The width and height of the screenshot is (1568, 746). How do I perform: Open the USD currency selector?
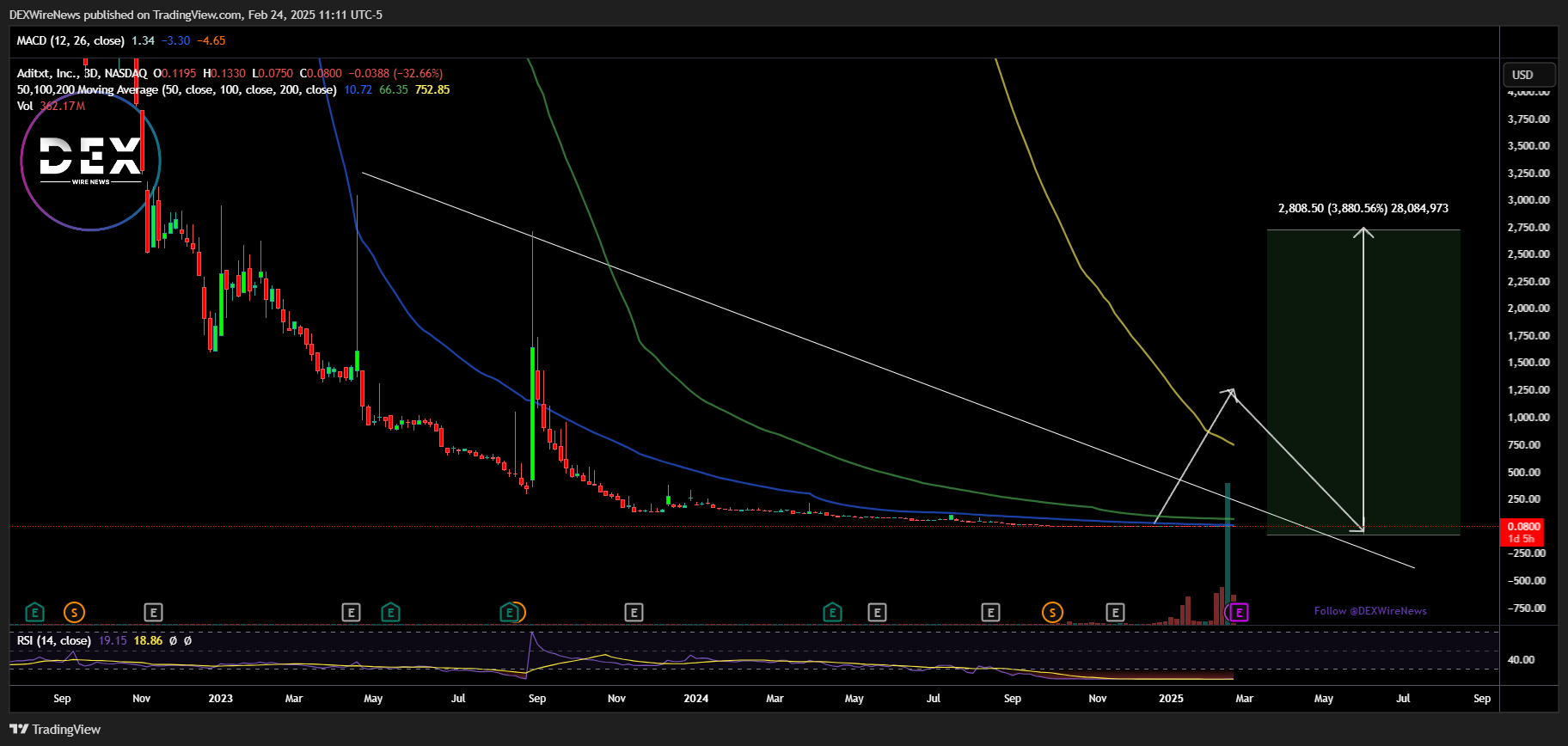pyautogui.click(x=1528, y=75)
